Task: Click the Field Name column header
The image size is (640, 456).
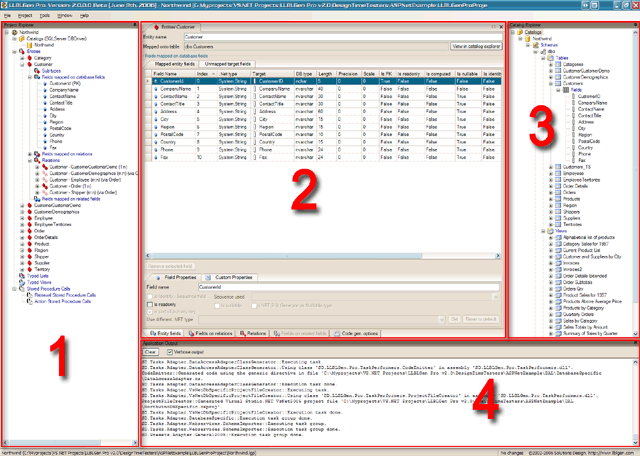Action: coord(173,74)
